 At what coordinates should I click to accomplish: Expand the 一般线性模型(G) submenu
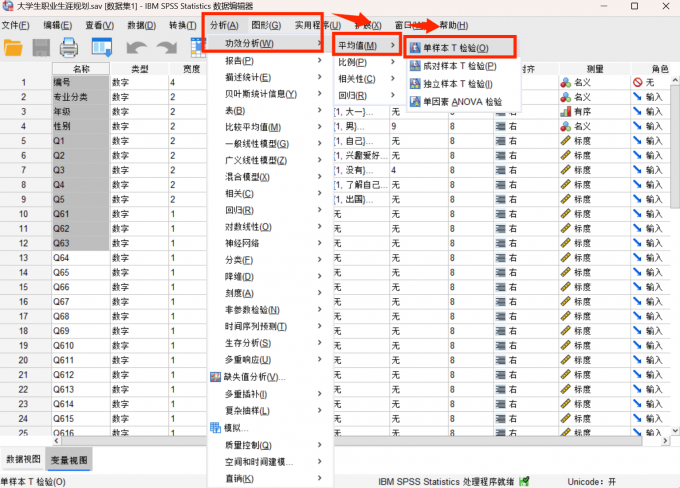270,144
